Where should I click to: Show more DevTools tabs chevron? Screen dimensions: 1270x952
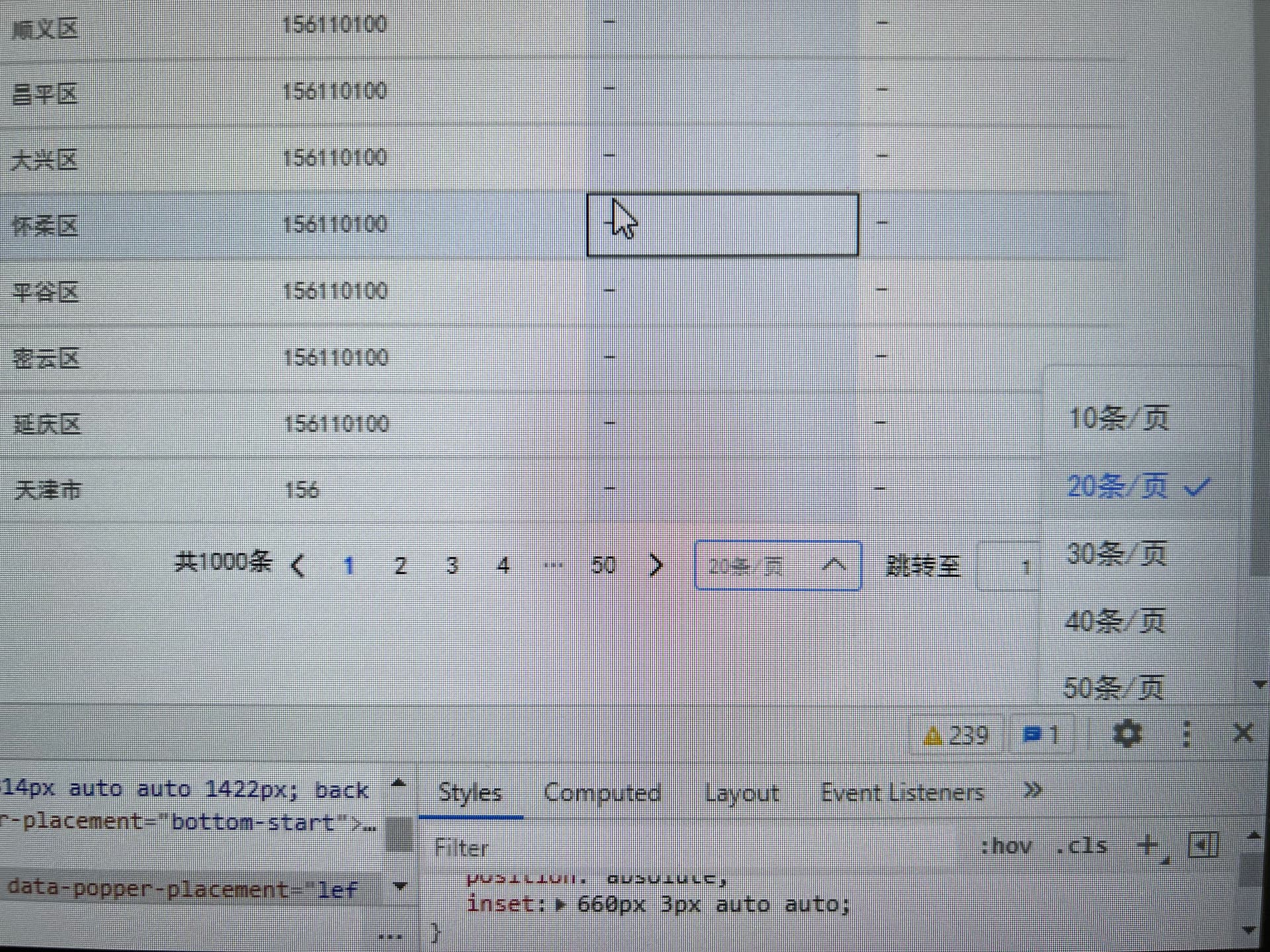click(x=1032, y=791)
